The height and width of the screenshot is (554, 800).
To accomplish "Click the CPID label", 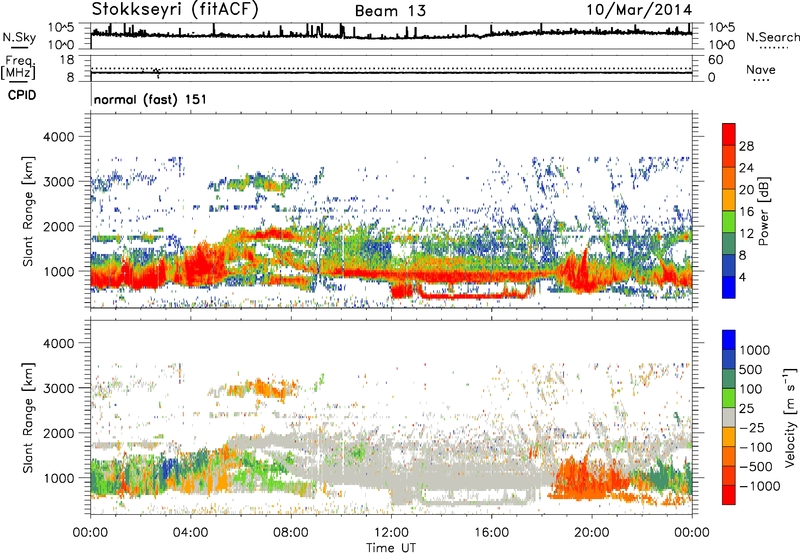I will (x=22, y=95).
